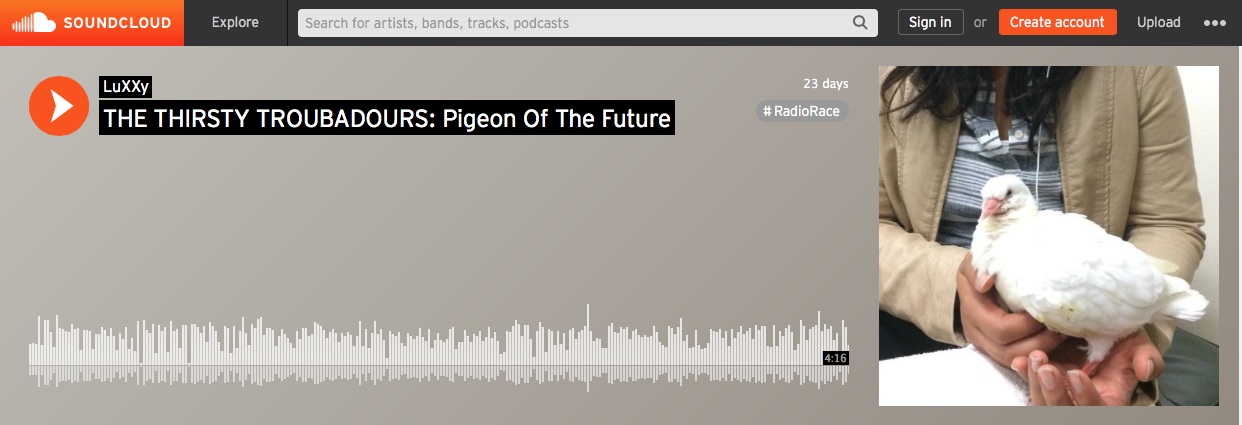Click the Sign in button

930,22
